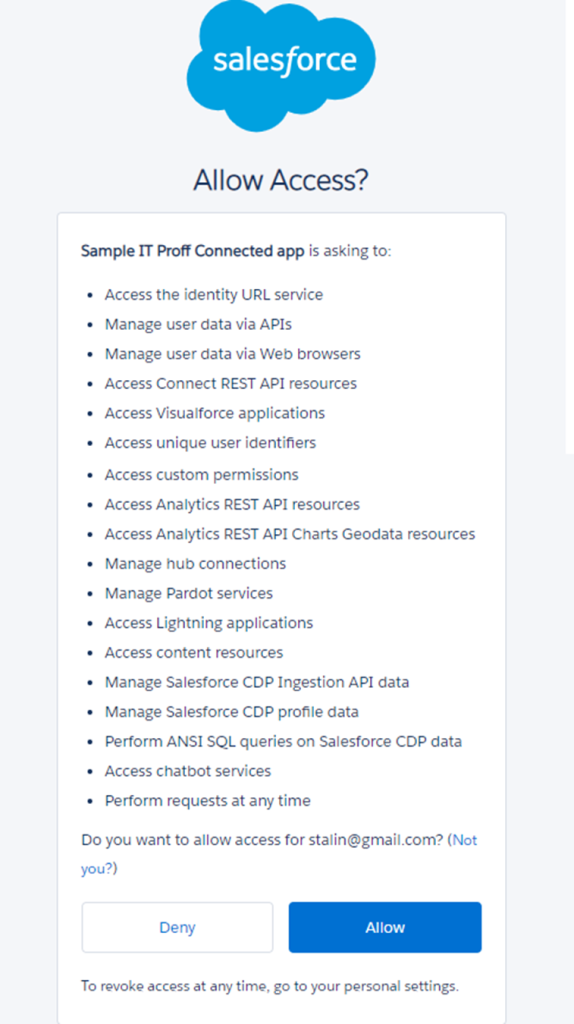The height and width of the screenshot is (1024, 574).
Task: Click "Manage user data via APIs" item
Action: (x=198, y=324)
